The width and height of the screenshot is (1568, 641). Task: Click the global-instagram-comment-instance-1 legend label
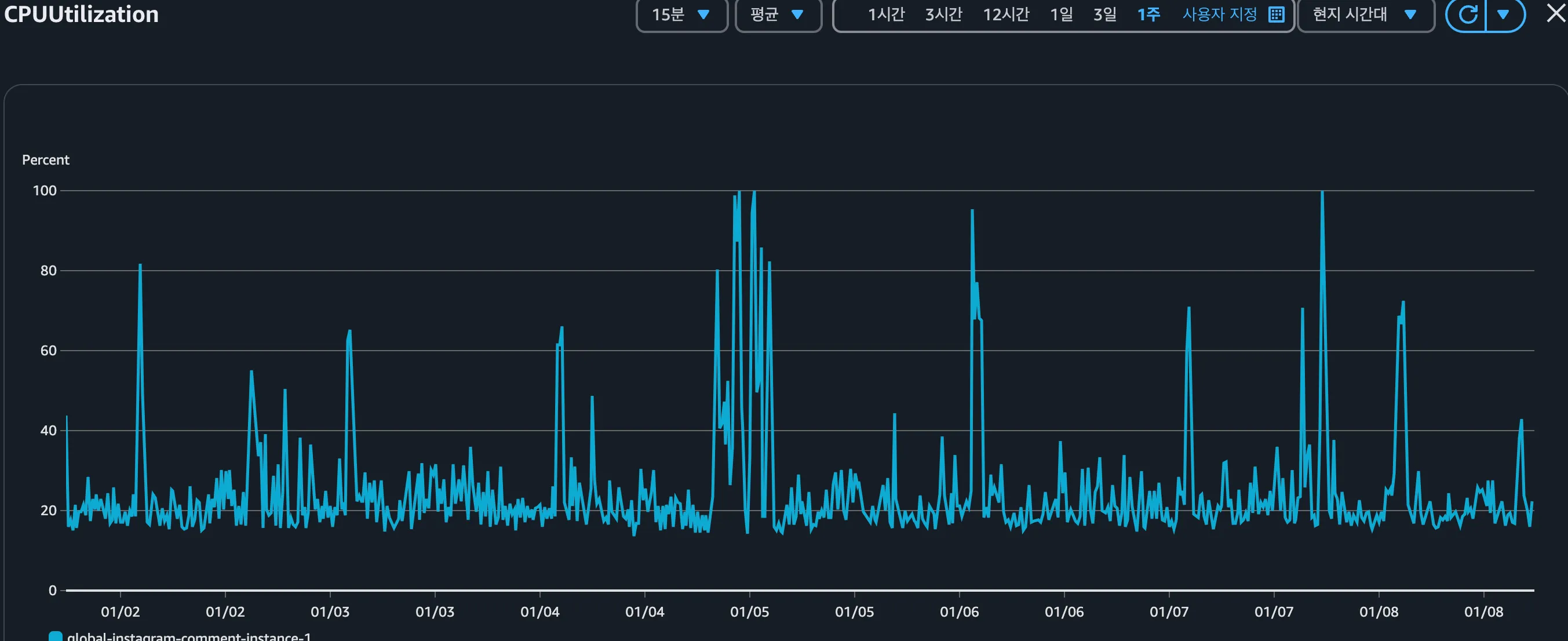click(189, 636)
